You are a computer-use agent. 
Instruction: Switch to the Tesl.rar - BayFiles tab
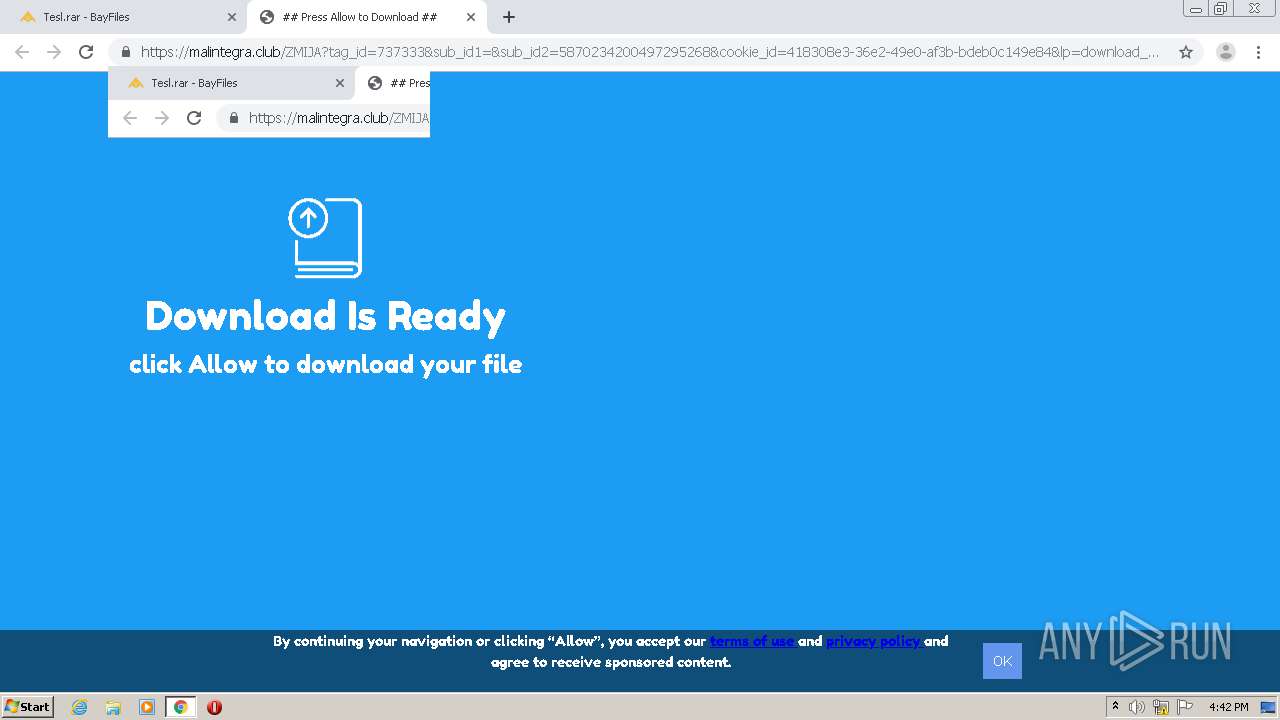pos(125,17)
